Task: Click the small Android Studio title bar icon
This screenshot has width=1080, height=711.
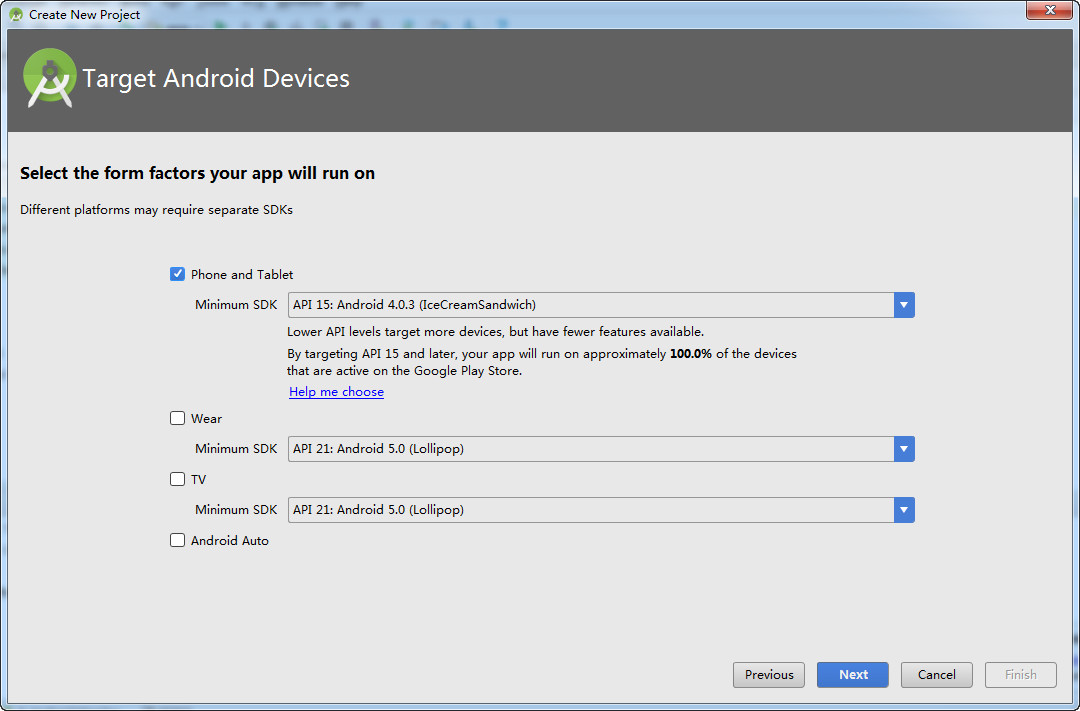Action: [x=16, y=14]
